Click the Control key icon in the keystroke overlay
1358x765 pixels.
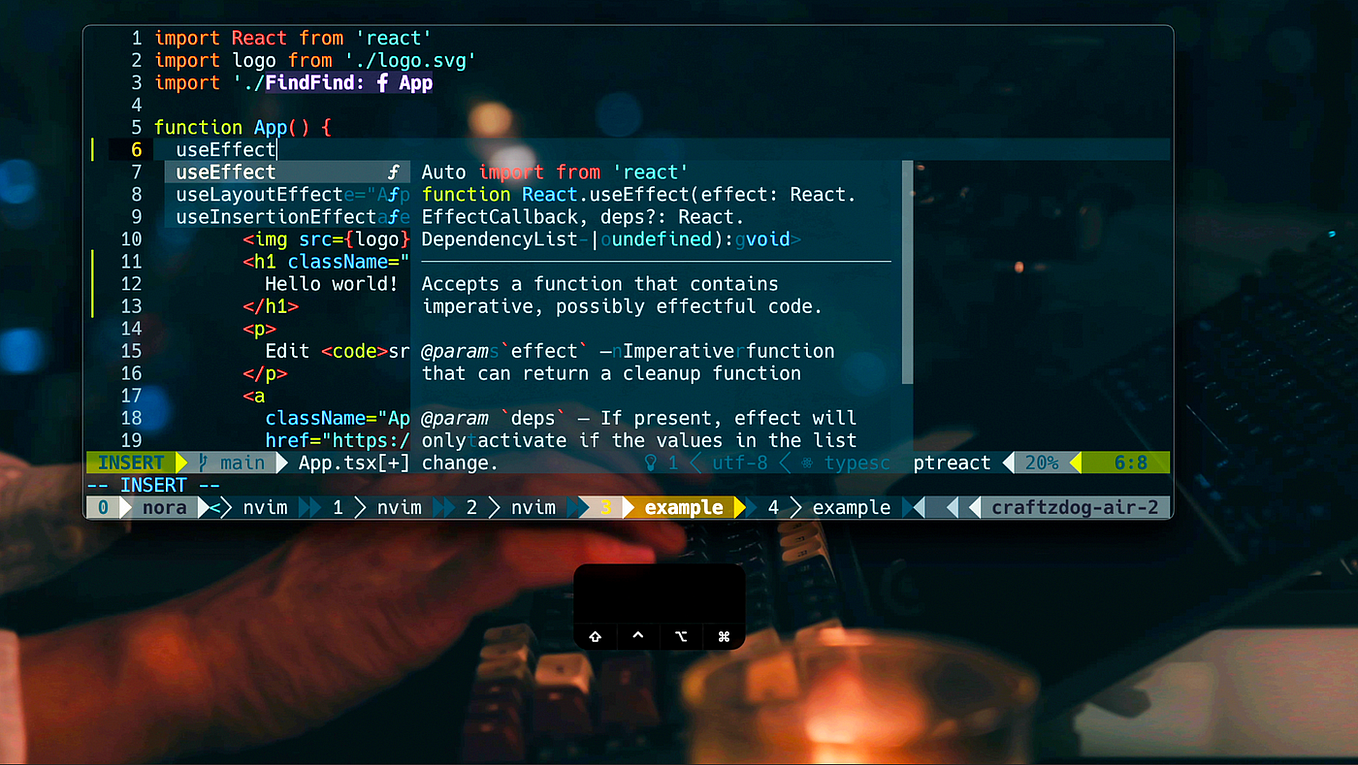pos(637,636)
